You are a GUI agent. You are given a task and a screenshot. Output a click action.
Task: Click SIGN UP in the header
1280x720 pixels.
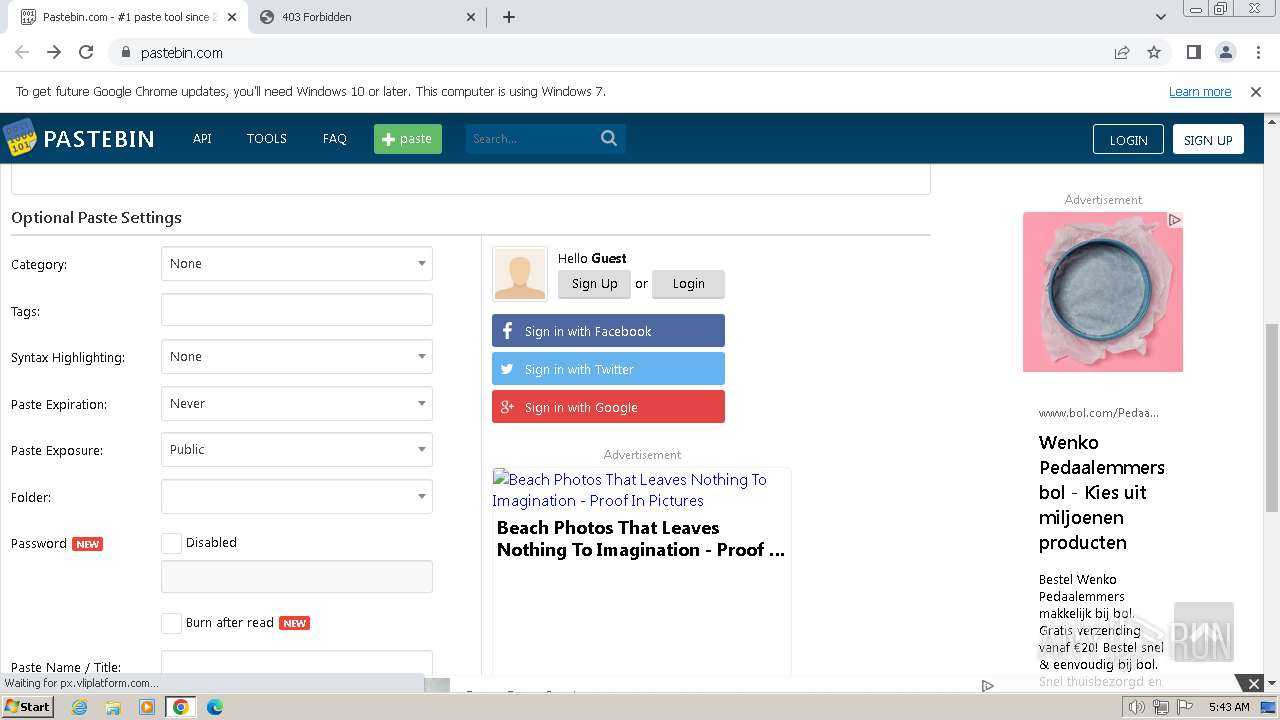(1208, 140)
